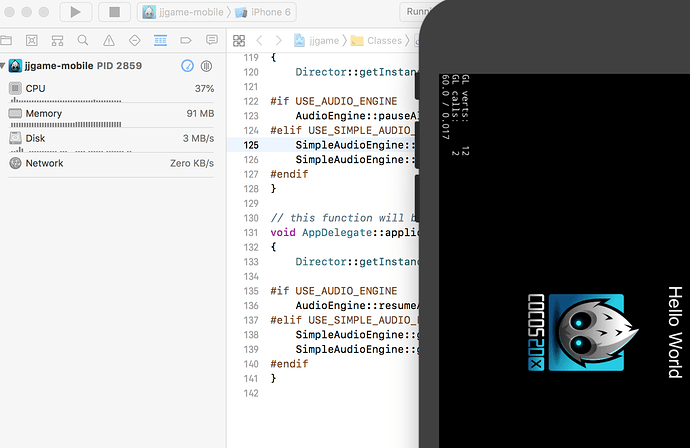This screenshot has width=690, height=448.
Task: Click 'Director::getInstance' on line 133
Action: pyautogui.click(x=357, y=262)
